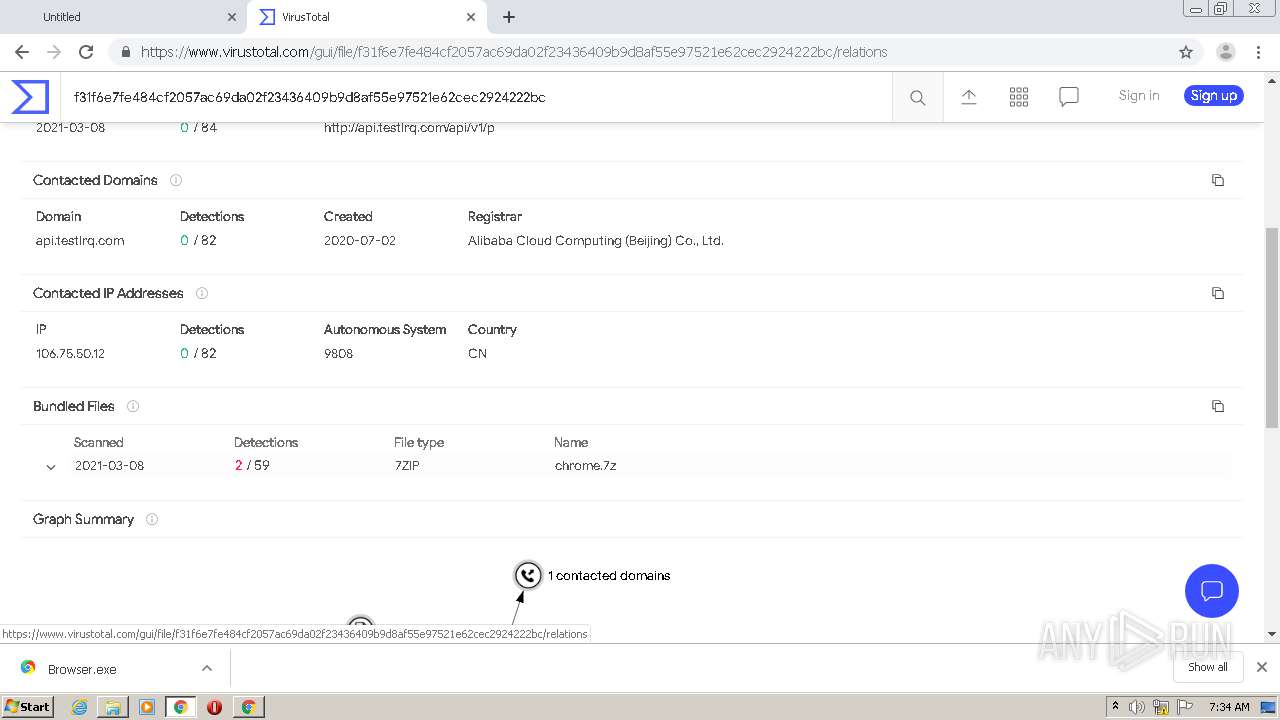Click the volume tray icon
This screenshot has width=1280, height=720.
(x=1137, y=707)
